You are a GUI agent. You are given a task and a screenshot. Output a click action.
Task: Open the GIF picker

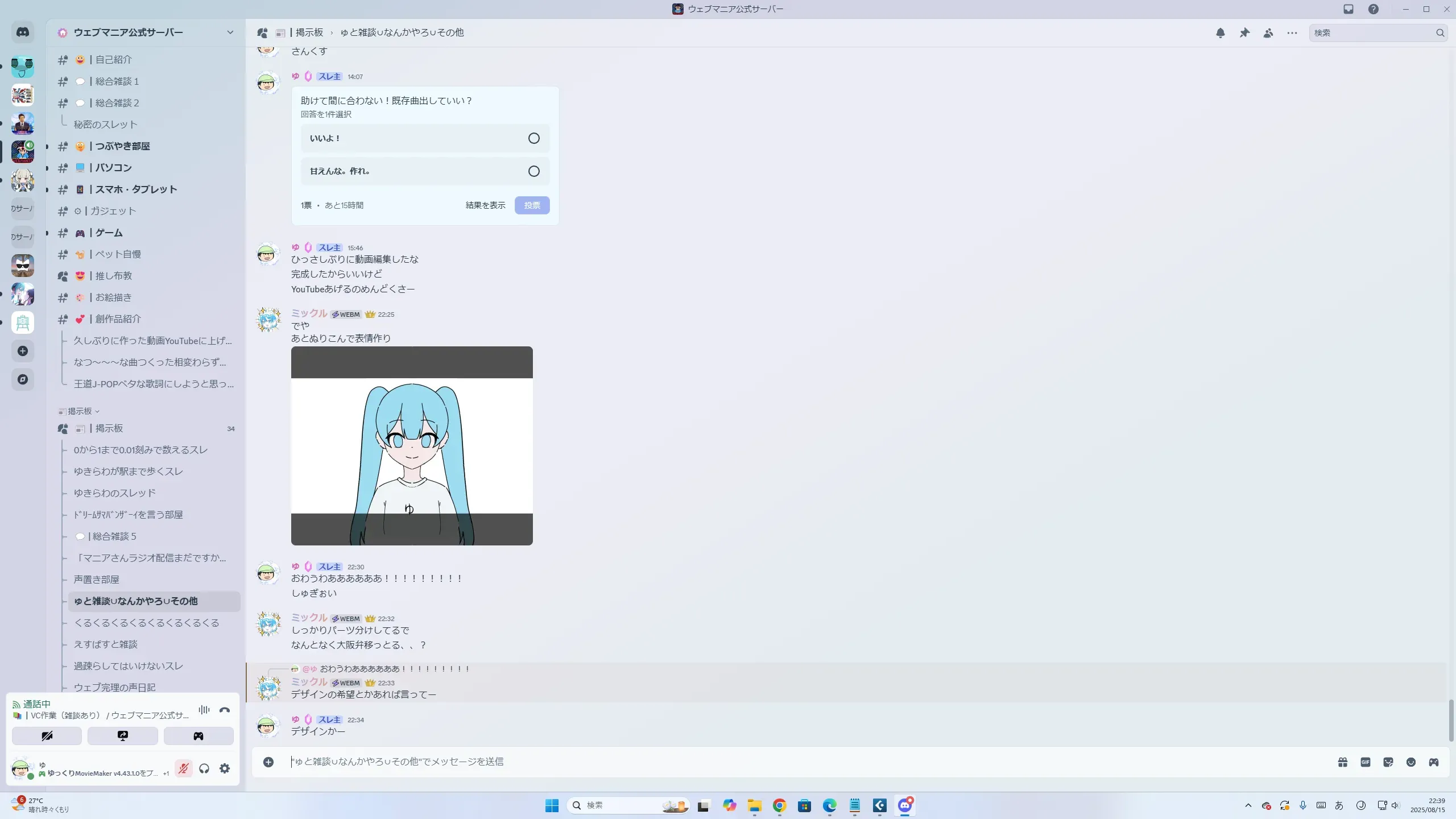pyautogui.click(x=1366, y=762)
